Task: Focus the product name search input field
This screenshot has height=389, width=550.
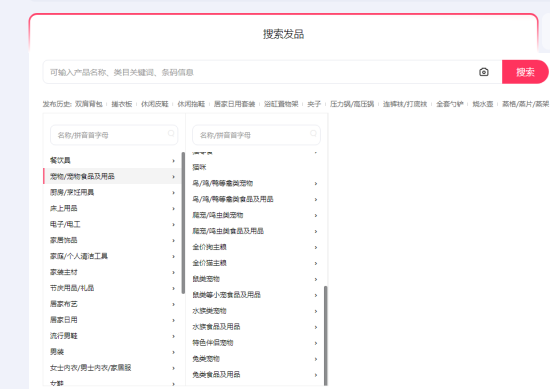Action: click(x=260, y=72)
